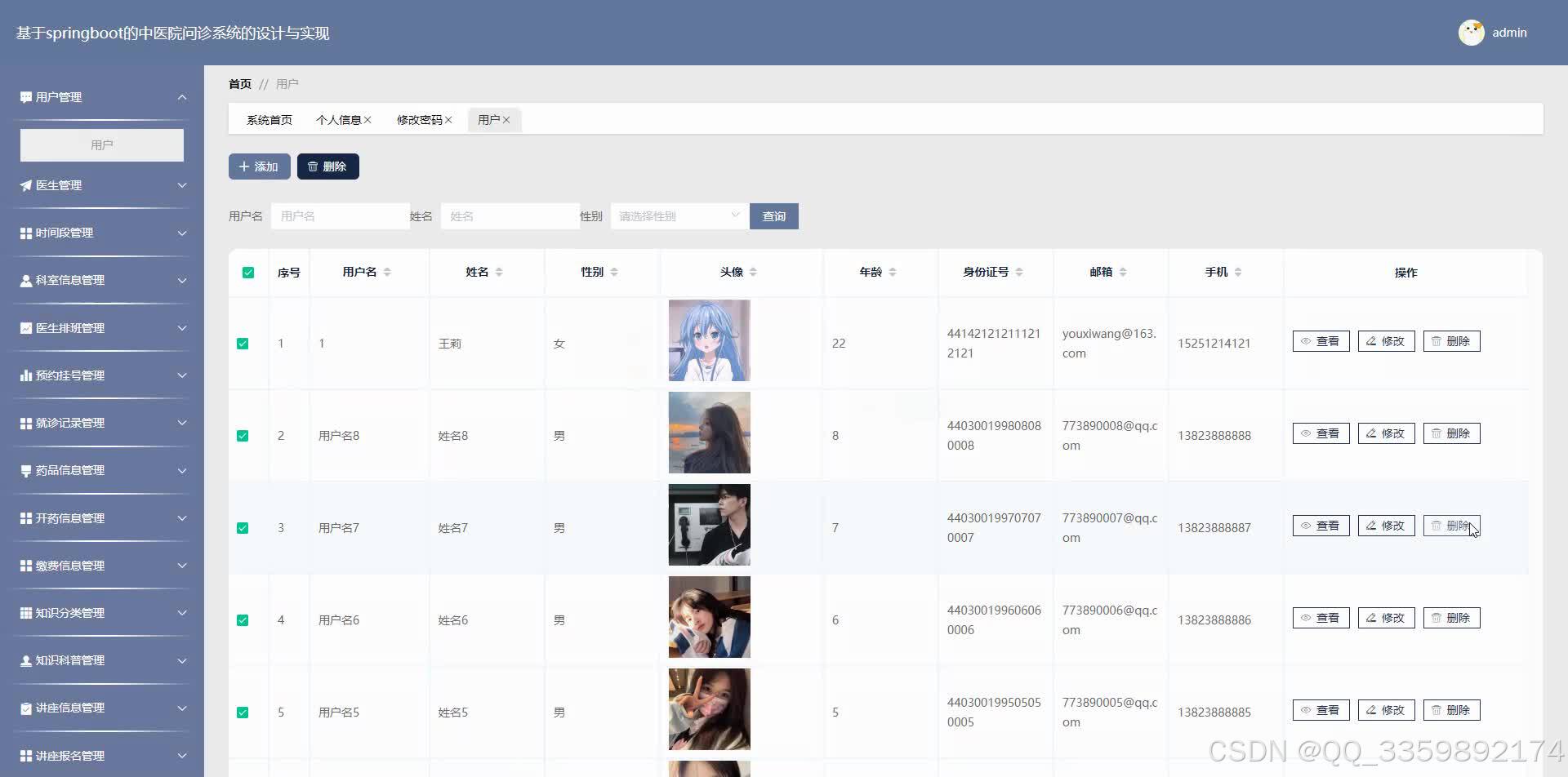Expand the 预约挂号管理 menu chevron
This screenshot has height=777, width=1568.
click(x=182, y=375)
